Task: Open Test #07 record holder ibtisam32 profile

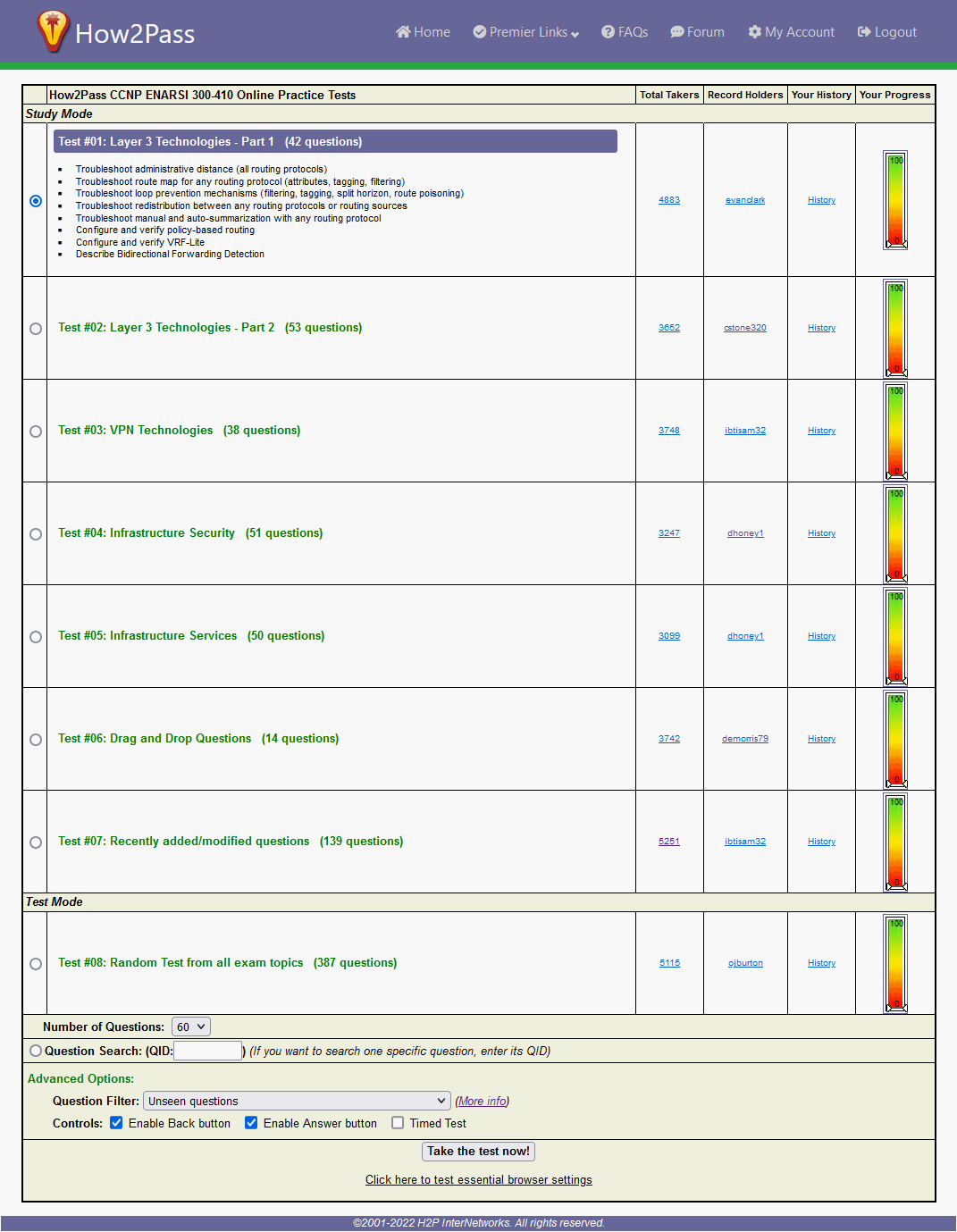Action: click(745, 842)
